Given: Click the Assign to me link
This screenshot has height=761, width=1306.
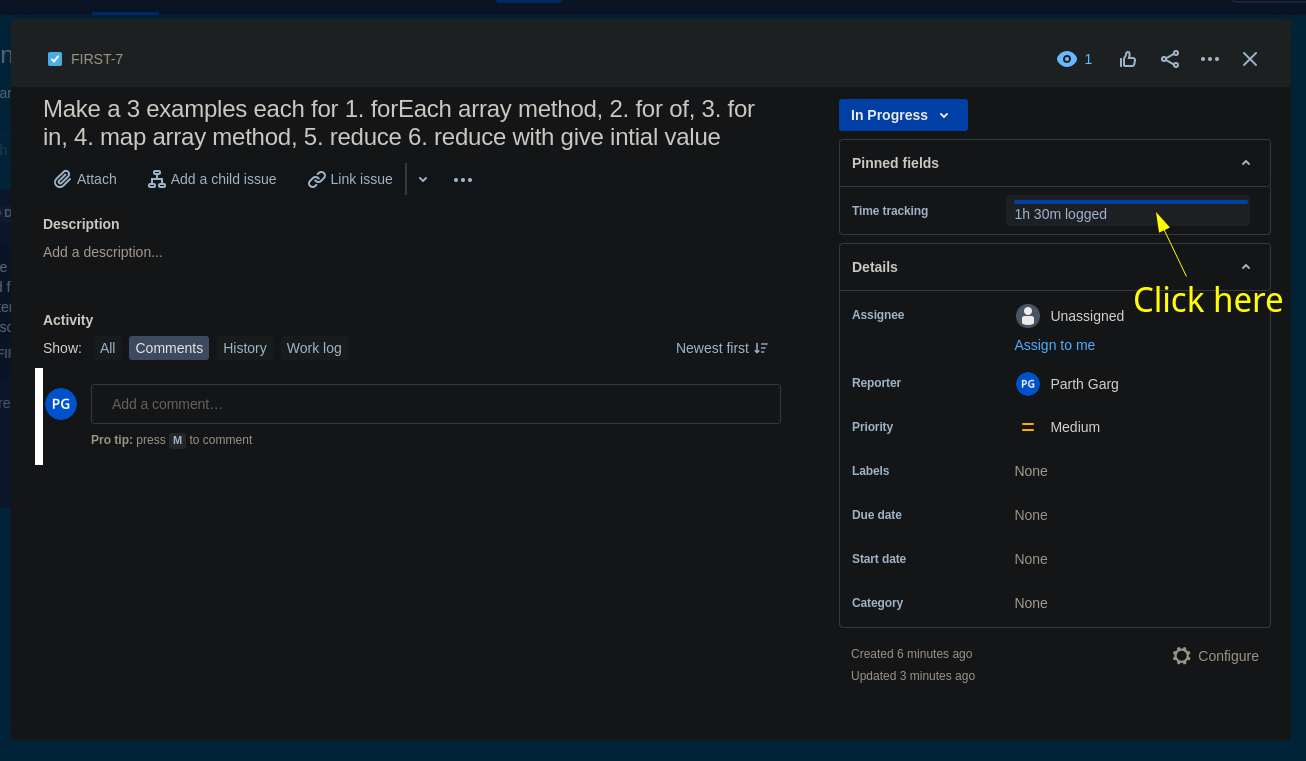Looking at the screenshot, I should [x=1055, y=345].
